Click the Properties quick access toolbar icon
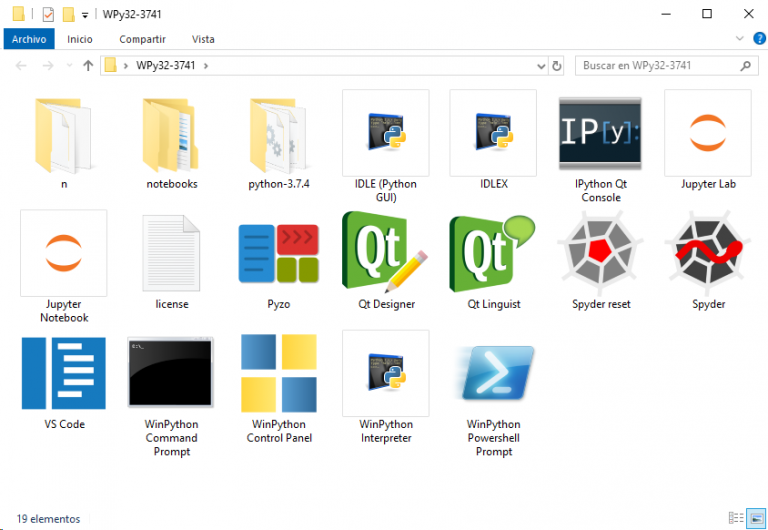The image size is (768, 530). point(48,14)
